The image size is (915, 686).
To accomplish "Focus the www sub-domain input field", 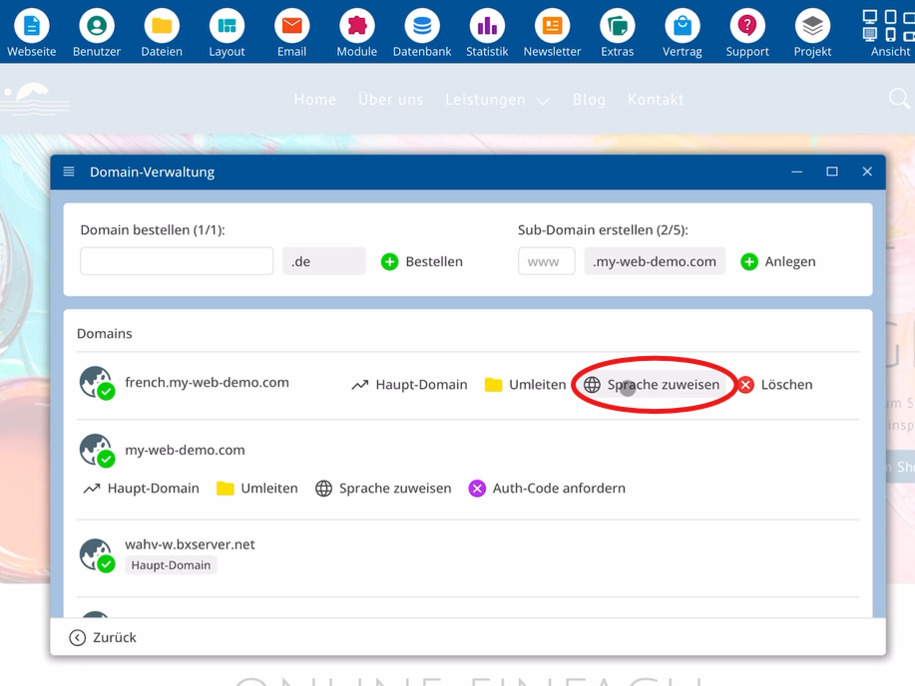I will point(546,261).
